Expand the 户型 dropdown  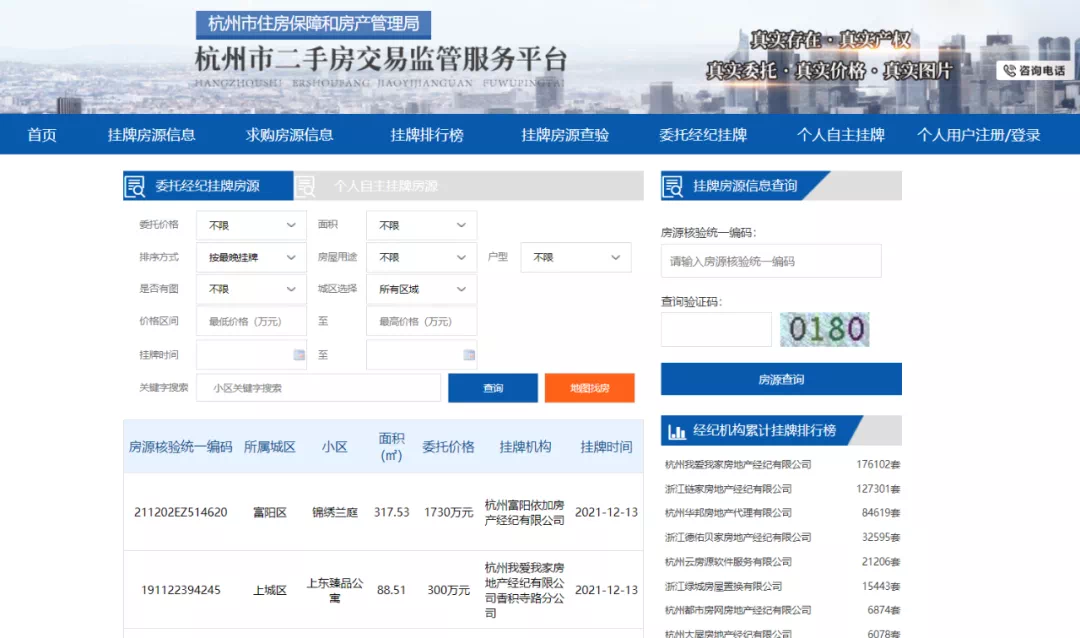575,257
